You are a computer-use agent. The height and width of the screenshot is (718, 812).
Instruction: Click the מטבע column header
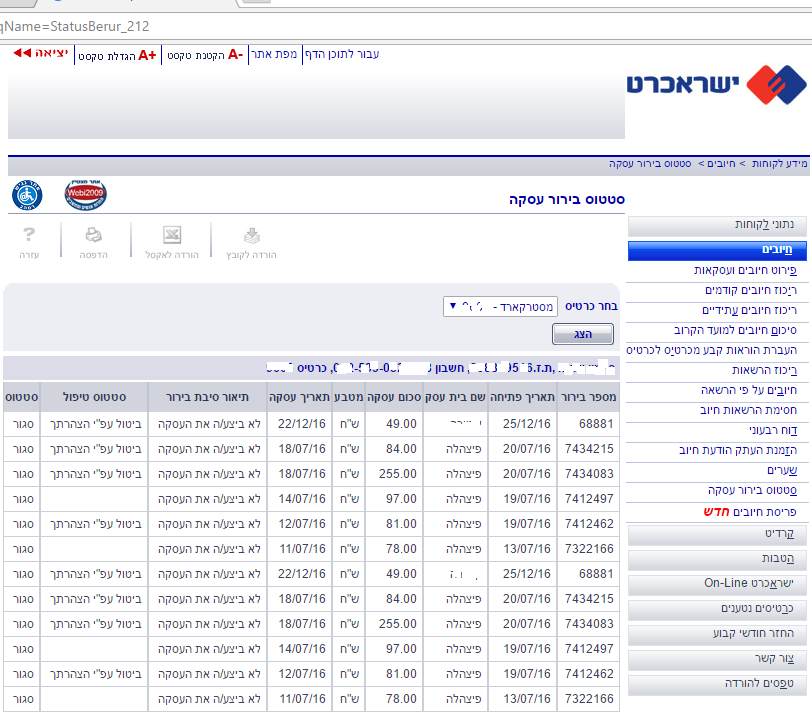[349, 397]
